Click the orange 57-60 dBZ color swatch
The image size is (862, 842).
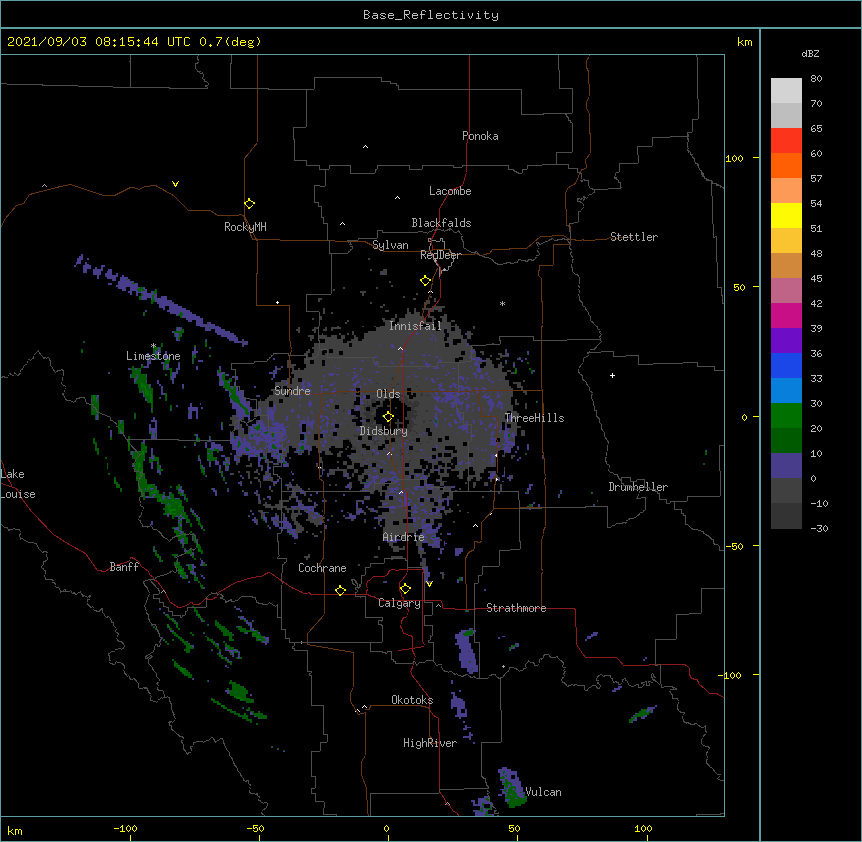click(x=786, y=165)
